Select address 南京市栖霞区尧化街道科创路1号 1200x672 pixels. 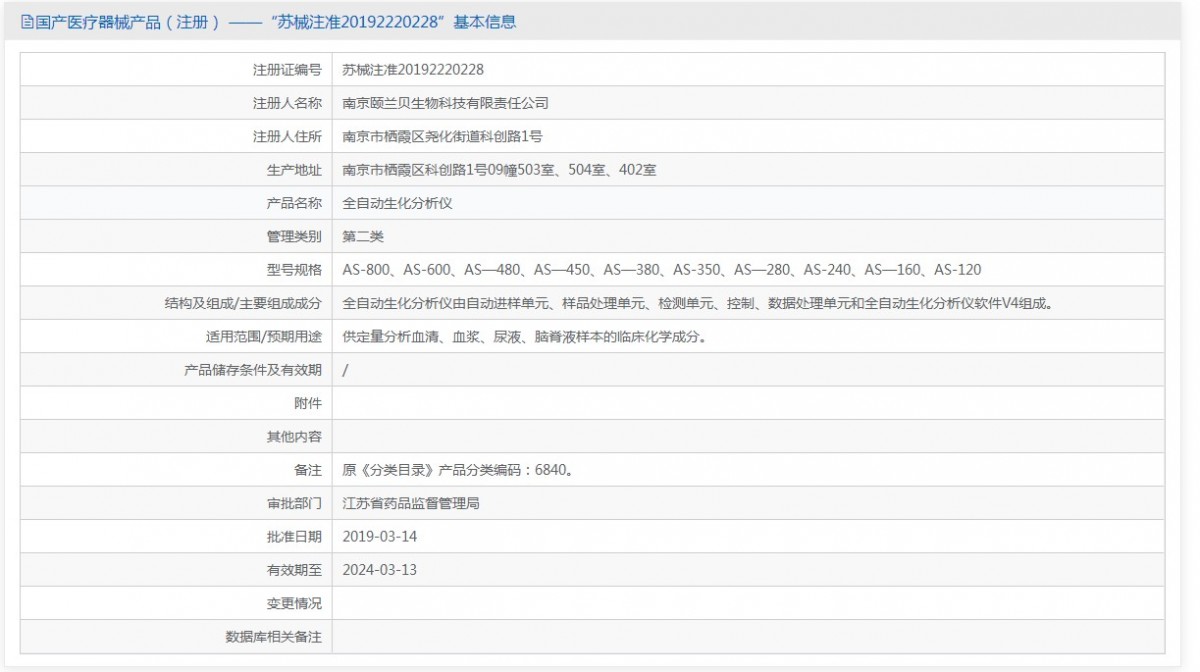tap(442, 136)
